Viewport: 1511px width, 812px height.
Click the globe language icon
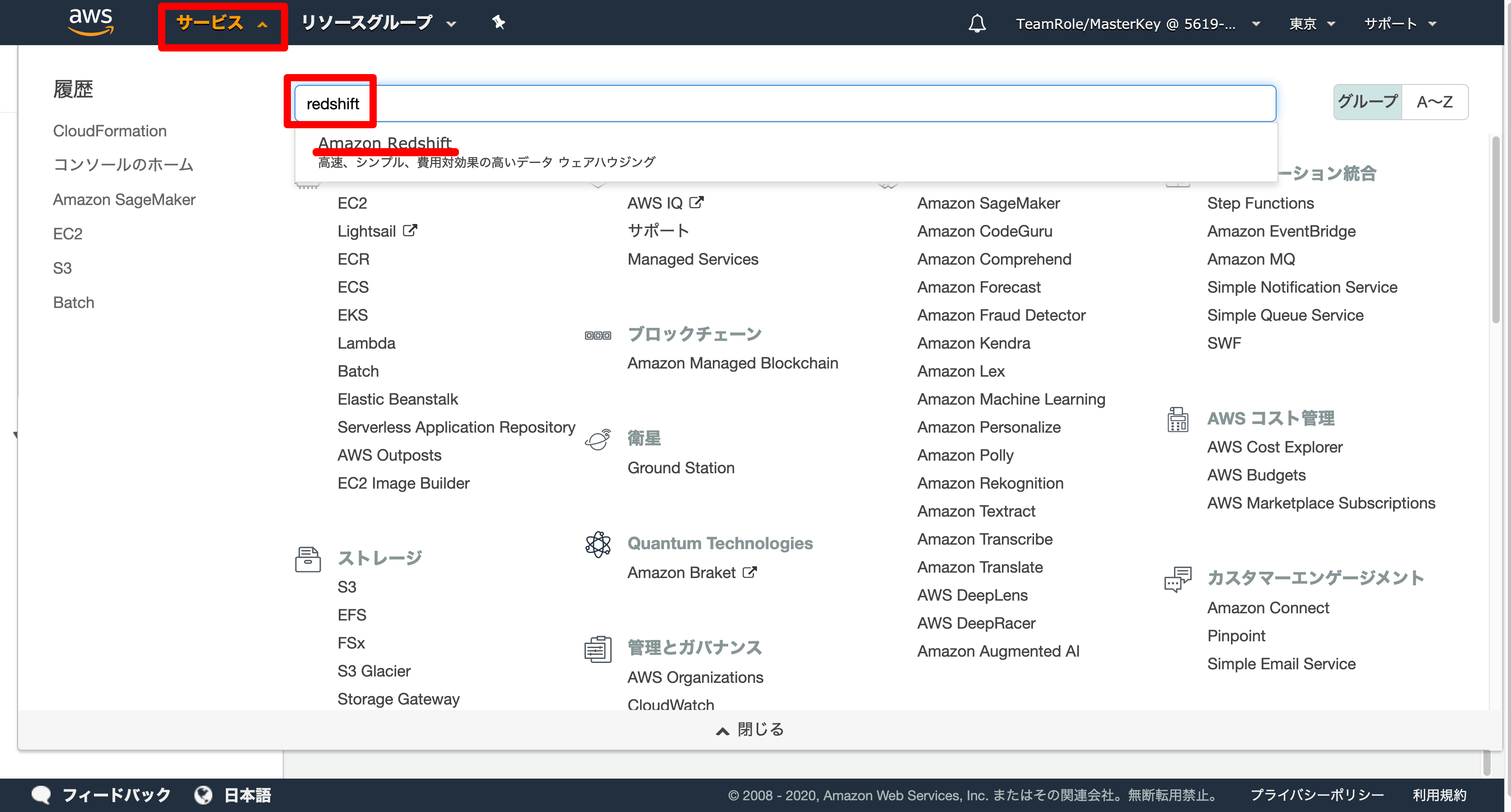[x=203, y=795]
